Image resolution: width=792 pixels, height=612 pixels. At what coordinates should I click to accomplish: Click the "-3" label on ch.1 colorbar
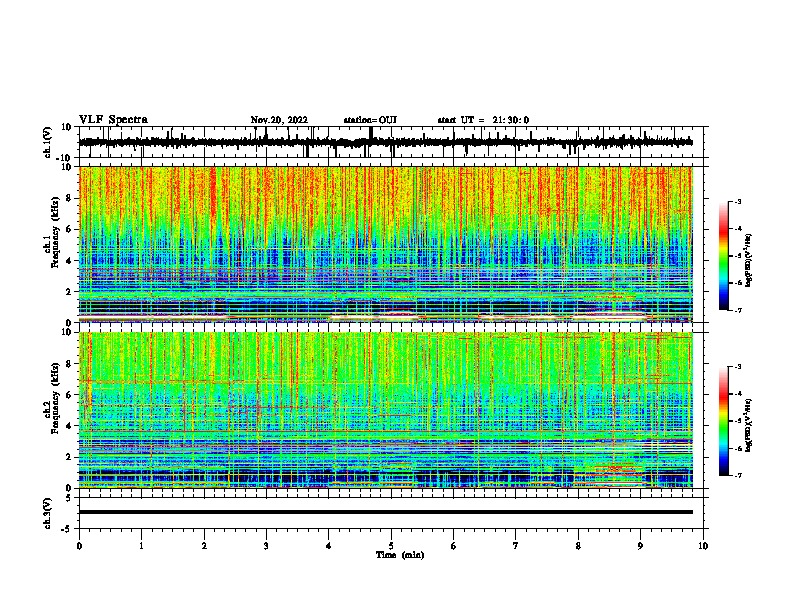pos(738,201)
